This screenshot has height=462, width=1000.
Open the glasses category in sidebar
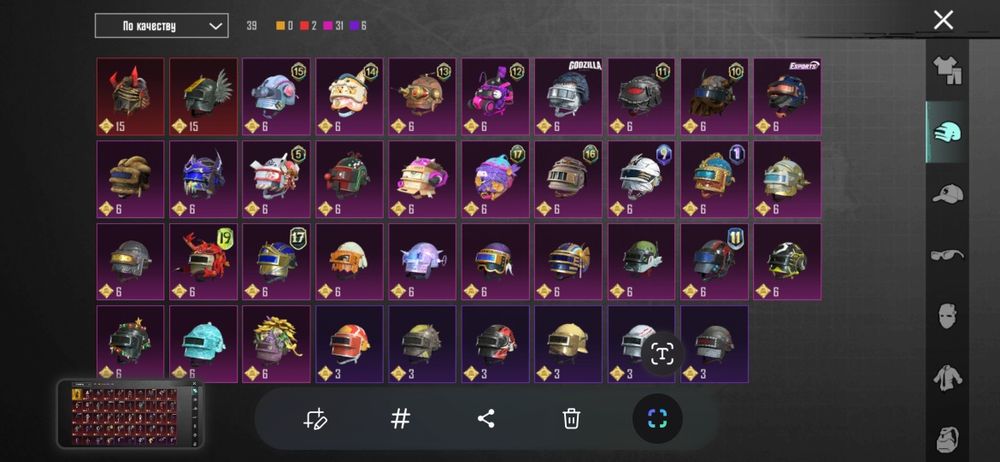(x=947, y=255)
